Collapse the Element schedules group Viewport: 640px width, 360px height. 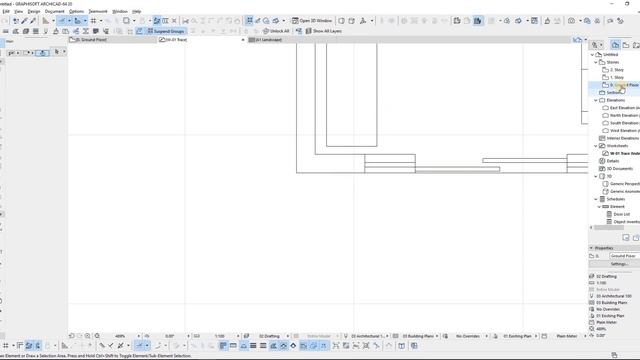click(599, 207)
